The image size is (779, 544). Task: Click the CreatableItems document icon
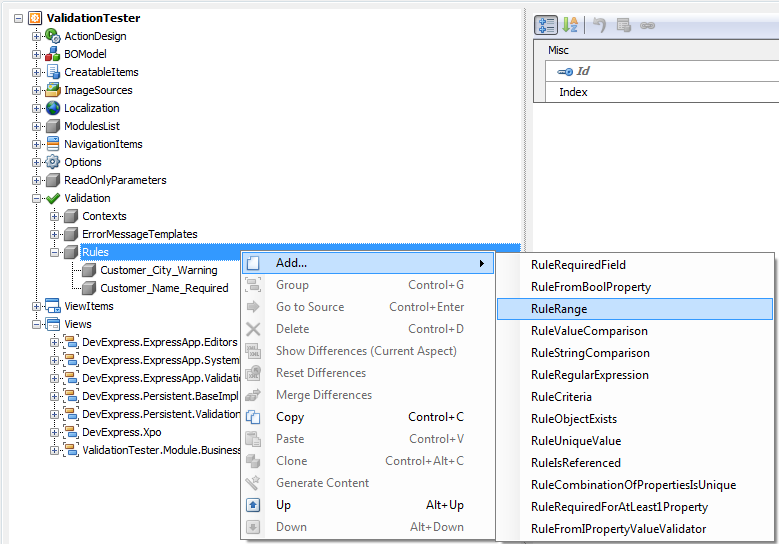point(53,72)
